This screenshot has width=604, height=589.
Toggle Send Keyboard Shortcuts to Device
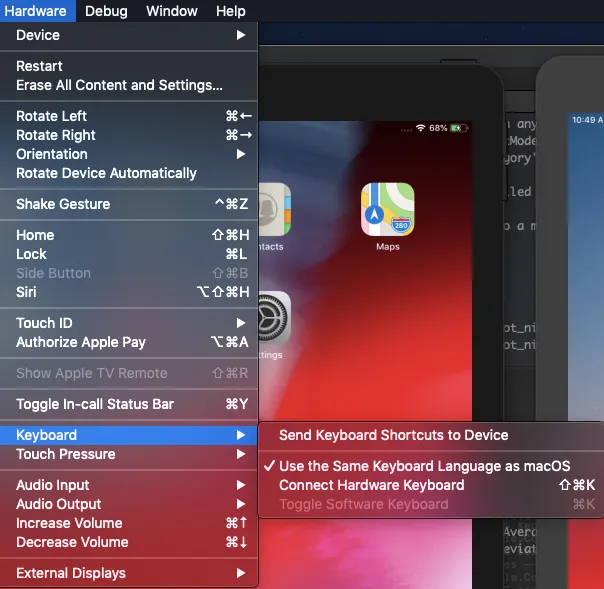pyautogui.click(x=431, y=435)
